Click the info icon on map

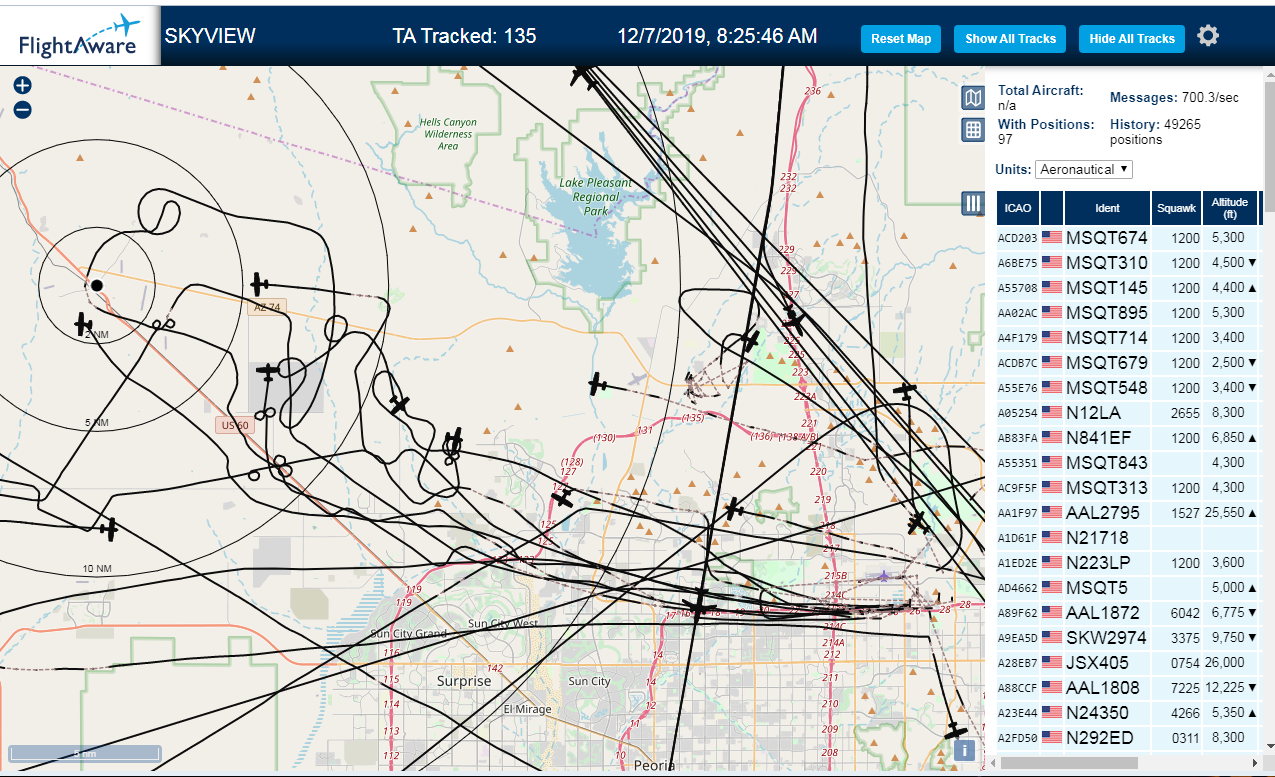point(964,750)
